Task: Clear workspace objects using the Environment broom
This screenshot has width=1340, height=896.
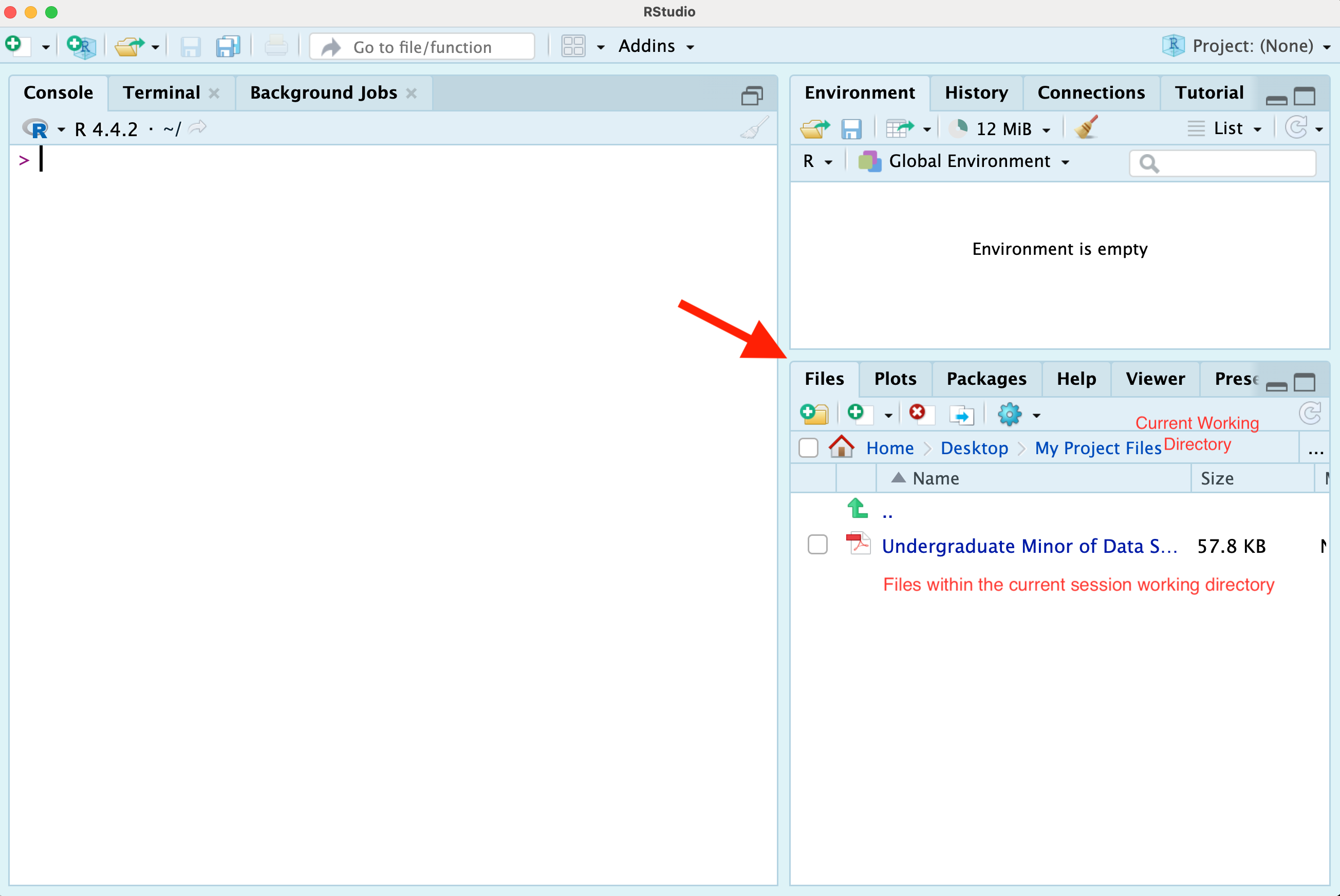Action: [1086, 128]
